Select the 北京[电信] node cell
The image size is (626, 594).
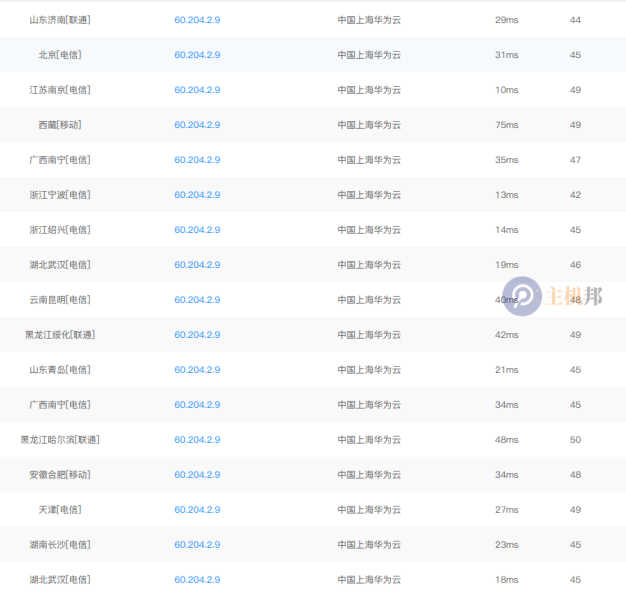coord(60,55)
